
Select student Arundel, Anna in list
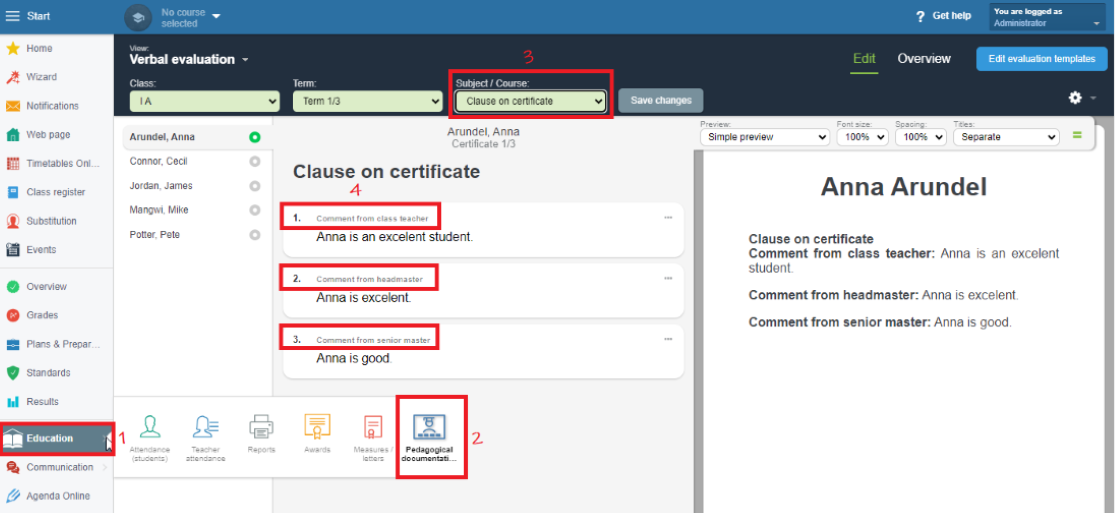click(x=162, y=137)
